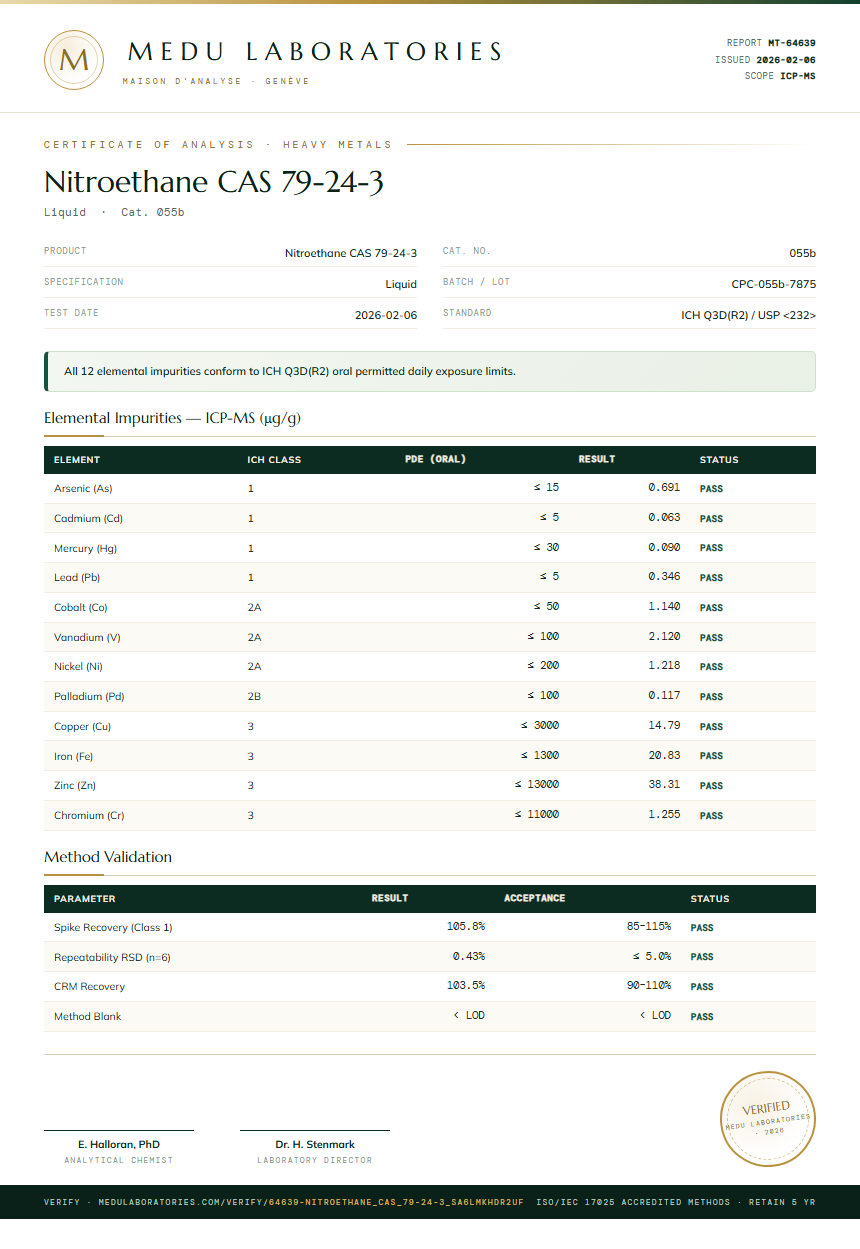
Task: Select the Arsenic (As) row label
Action: pyautogui.click(x=83, y=489)
